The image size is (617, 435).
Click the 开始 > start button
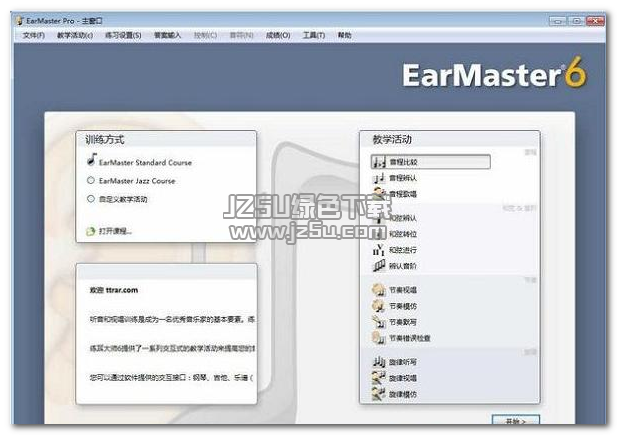pyautogui.click(x=515, y=420)
